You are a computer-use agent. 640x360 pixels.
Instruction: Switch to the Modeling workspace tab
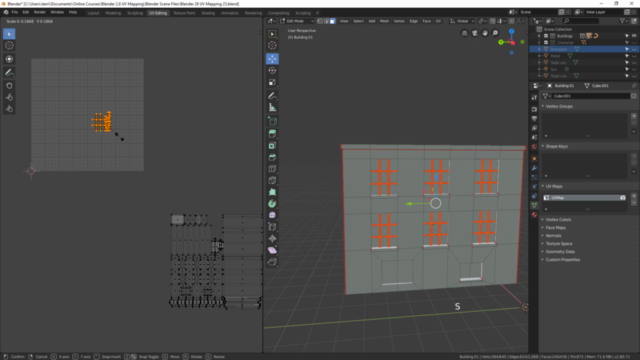click(x=113, y=13)
